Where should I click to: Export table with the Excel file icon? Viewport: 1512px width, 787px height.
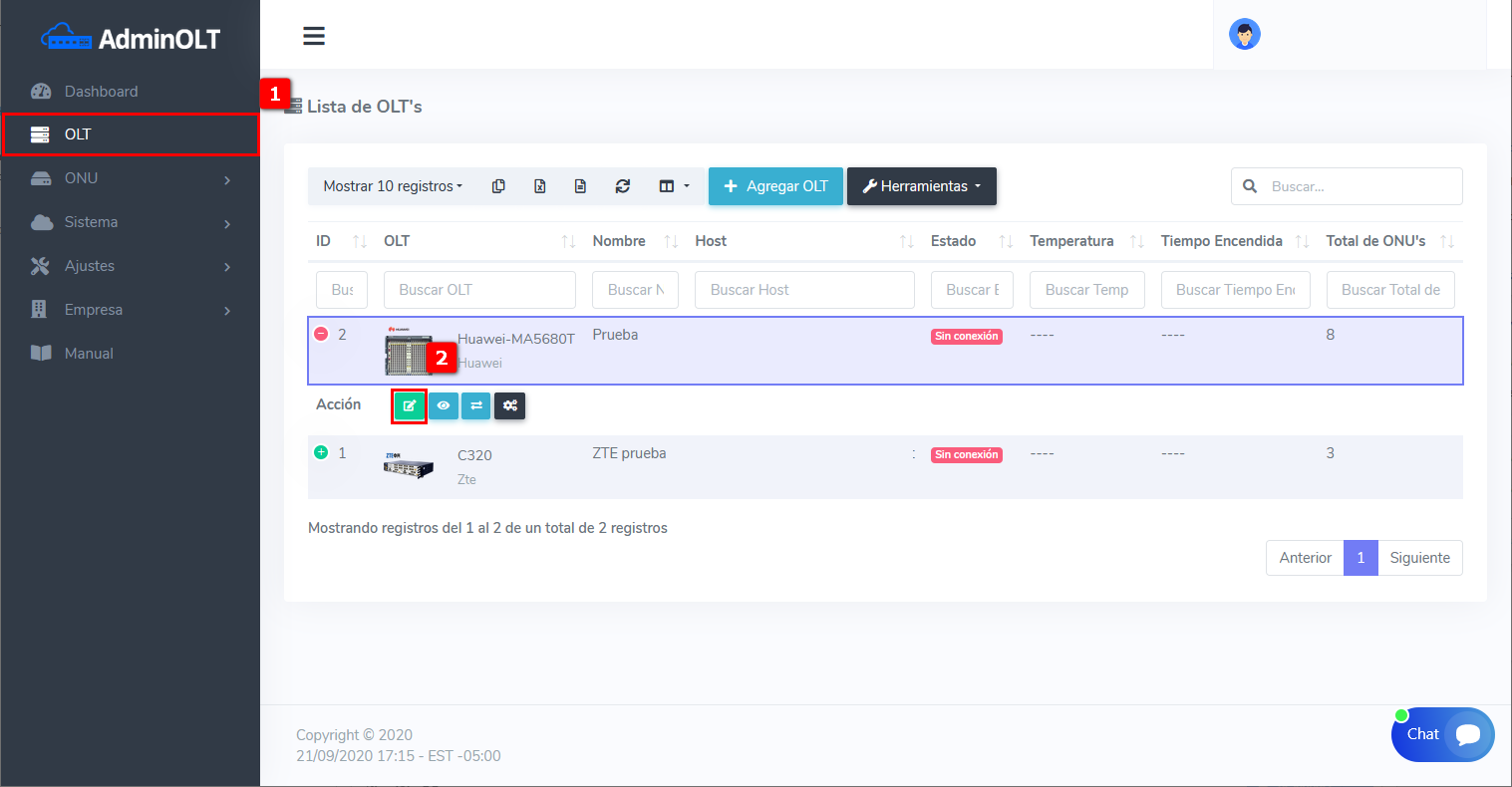coord(539,186)
